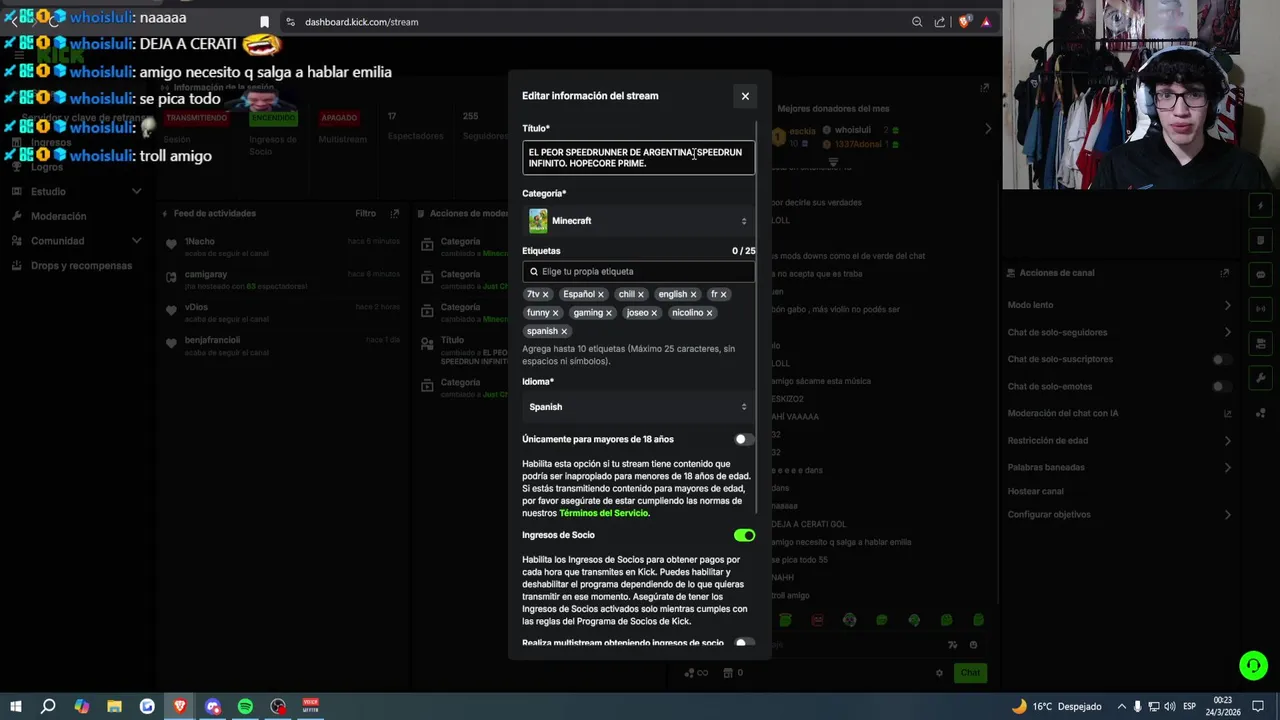
Task: Remove the chill tag
Action: (641, 295)
